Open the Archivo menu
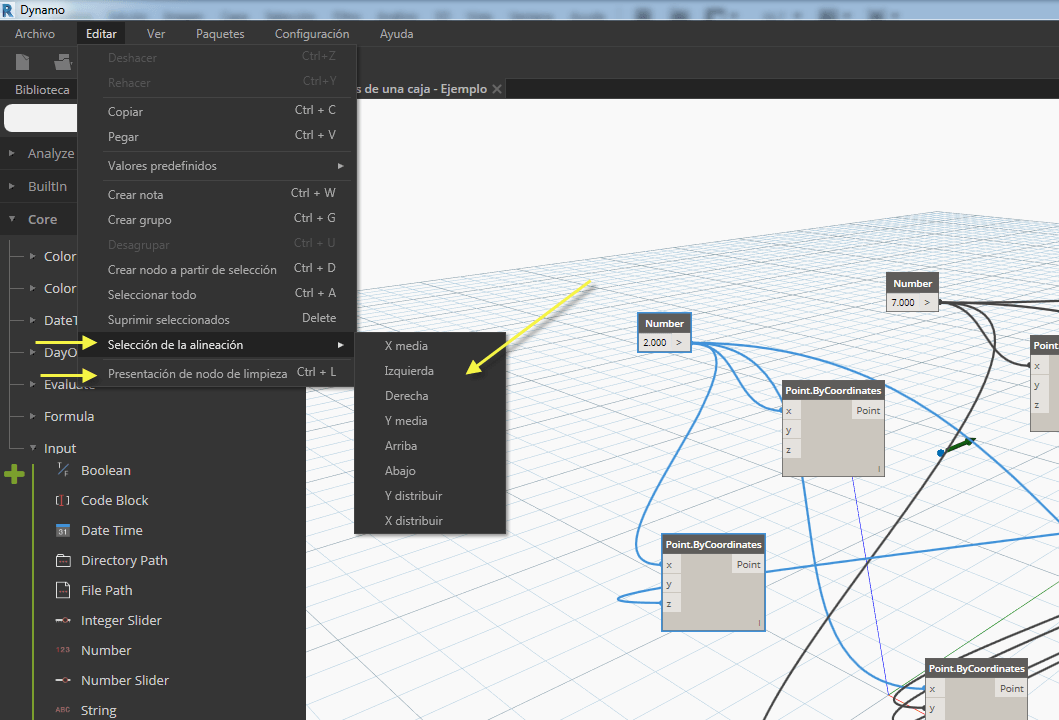Screen dimensions: 1059x720 [x=35, y=34]
